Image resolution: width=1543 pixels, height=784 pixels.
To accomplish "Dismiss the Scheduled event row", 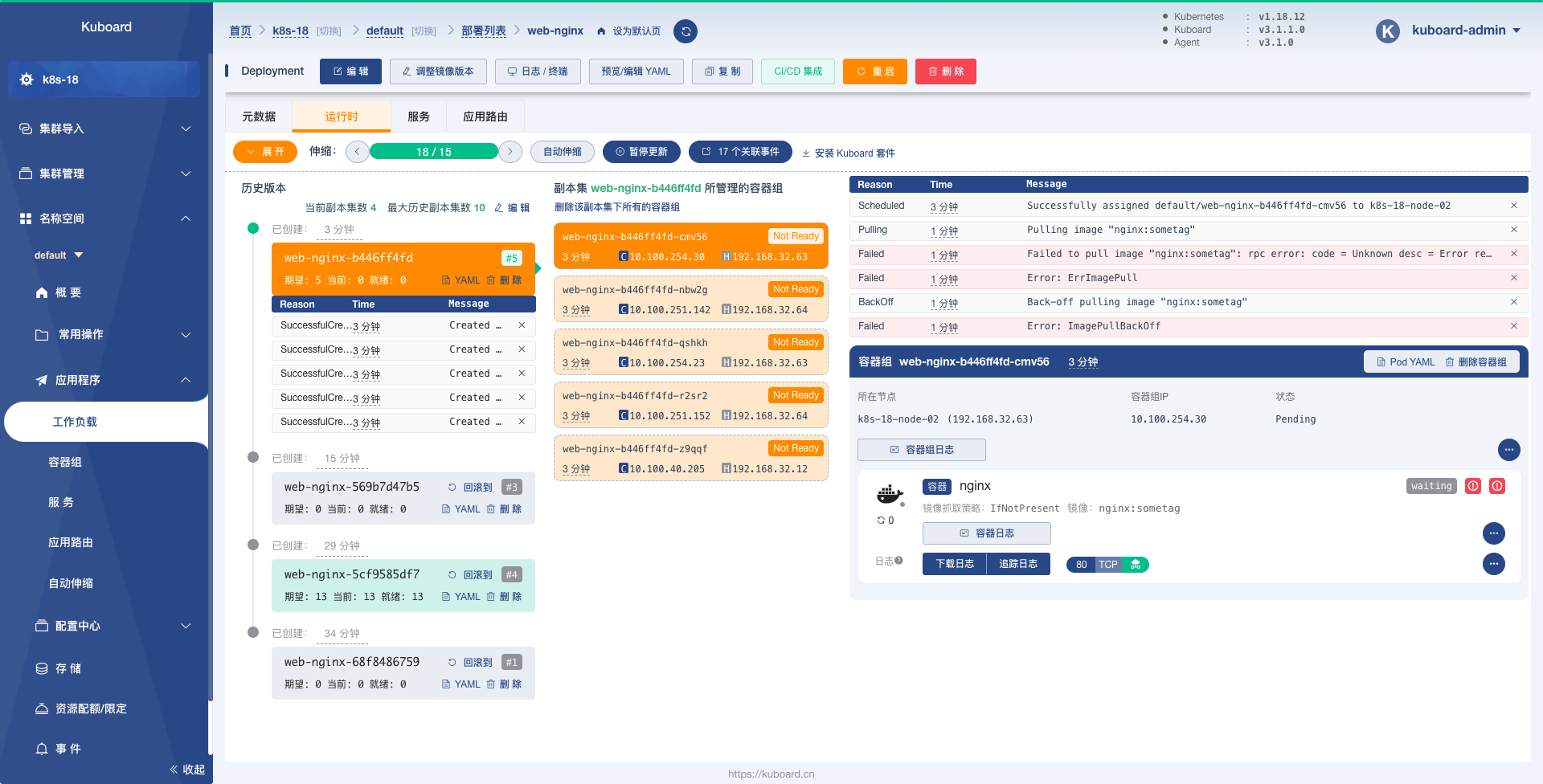I will point(1514,206).
